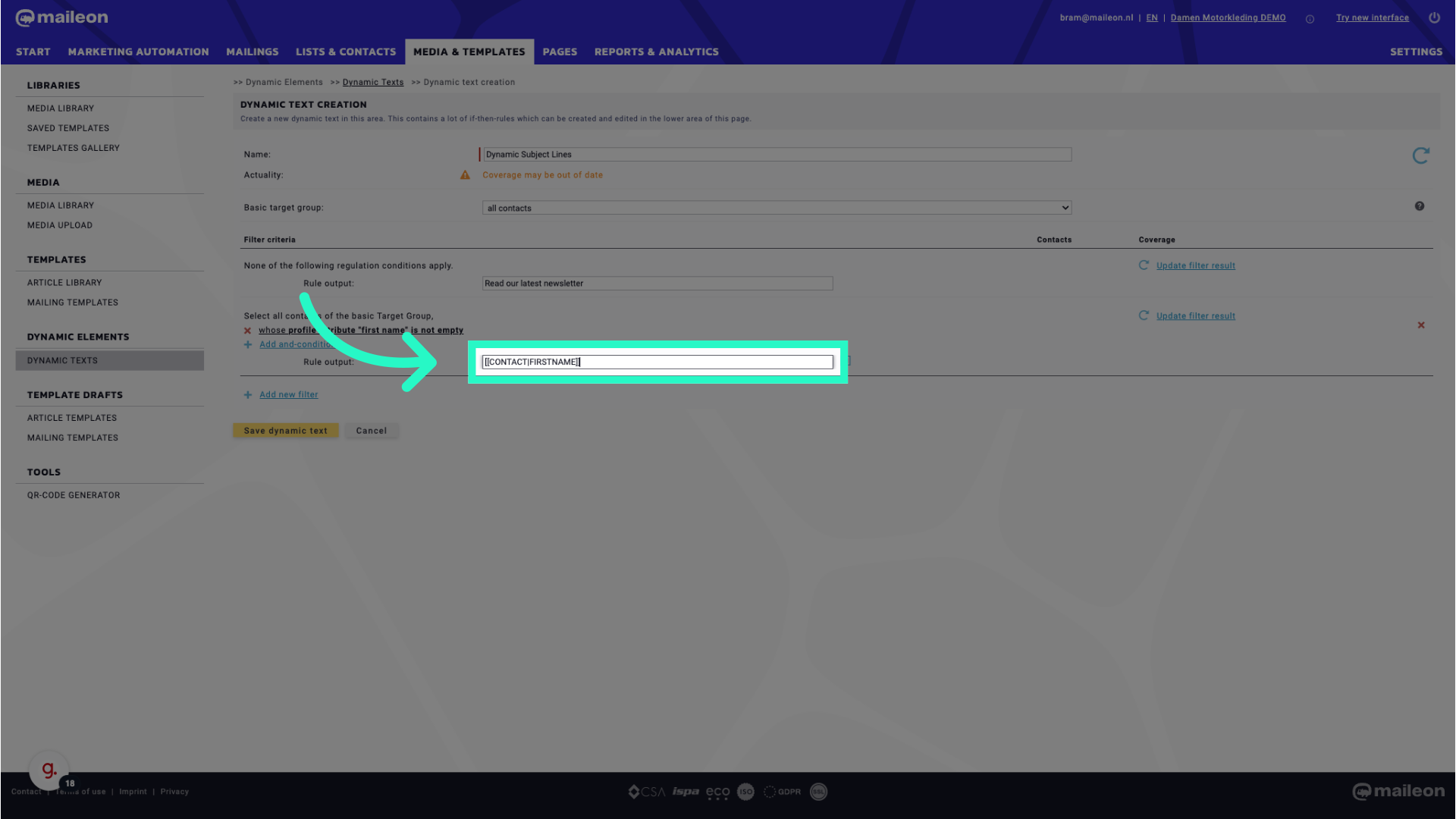Click Dynamic Texts breadcrumb link
The height and width of the screenshot is (819, 1456).
click(x=373, y=83)
